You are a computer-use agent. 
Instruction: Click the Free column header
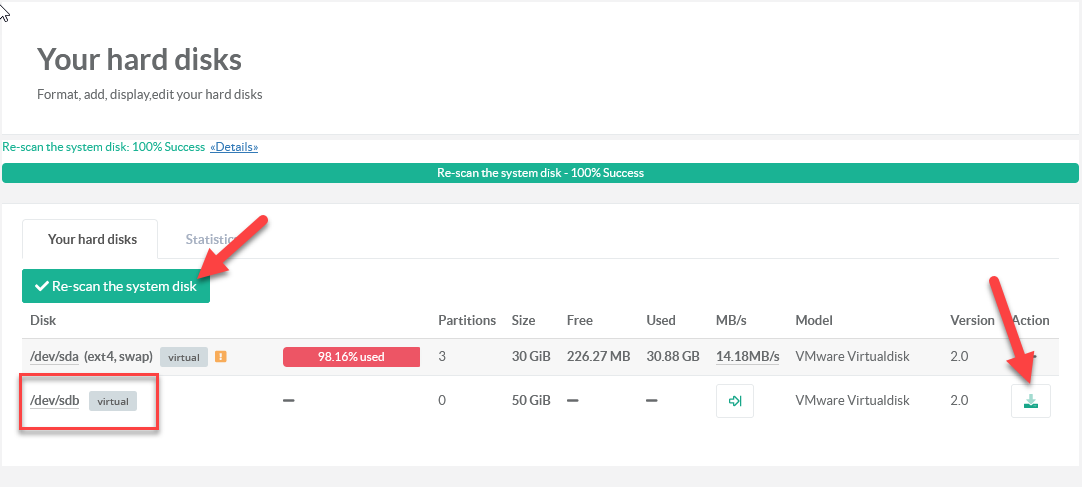[579, 320]
